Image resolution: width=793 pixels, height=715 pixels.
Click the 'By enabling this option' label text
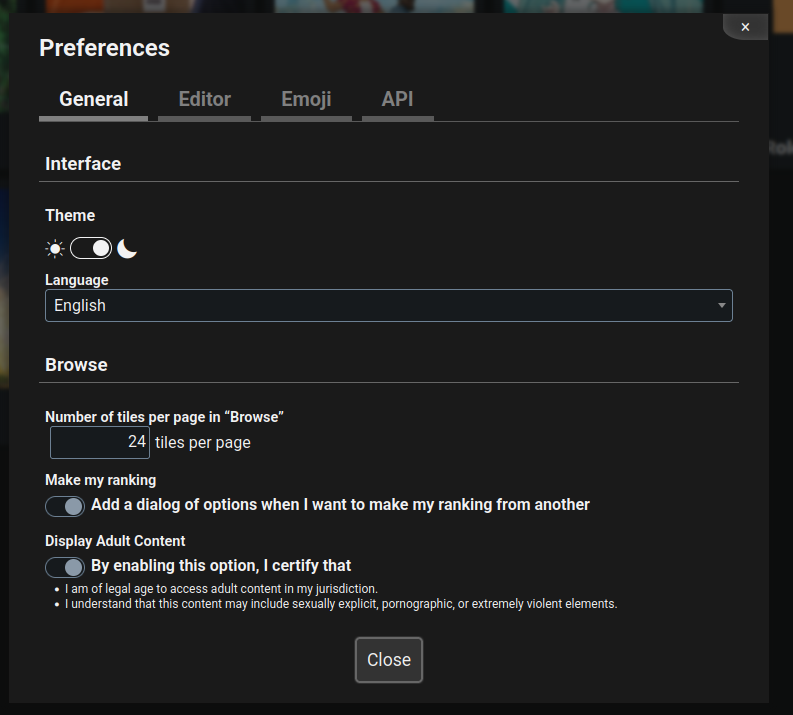[221, 565]
